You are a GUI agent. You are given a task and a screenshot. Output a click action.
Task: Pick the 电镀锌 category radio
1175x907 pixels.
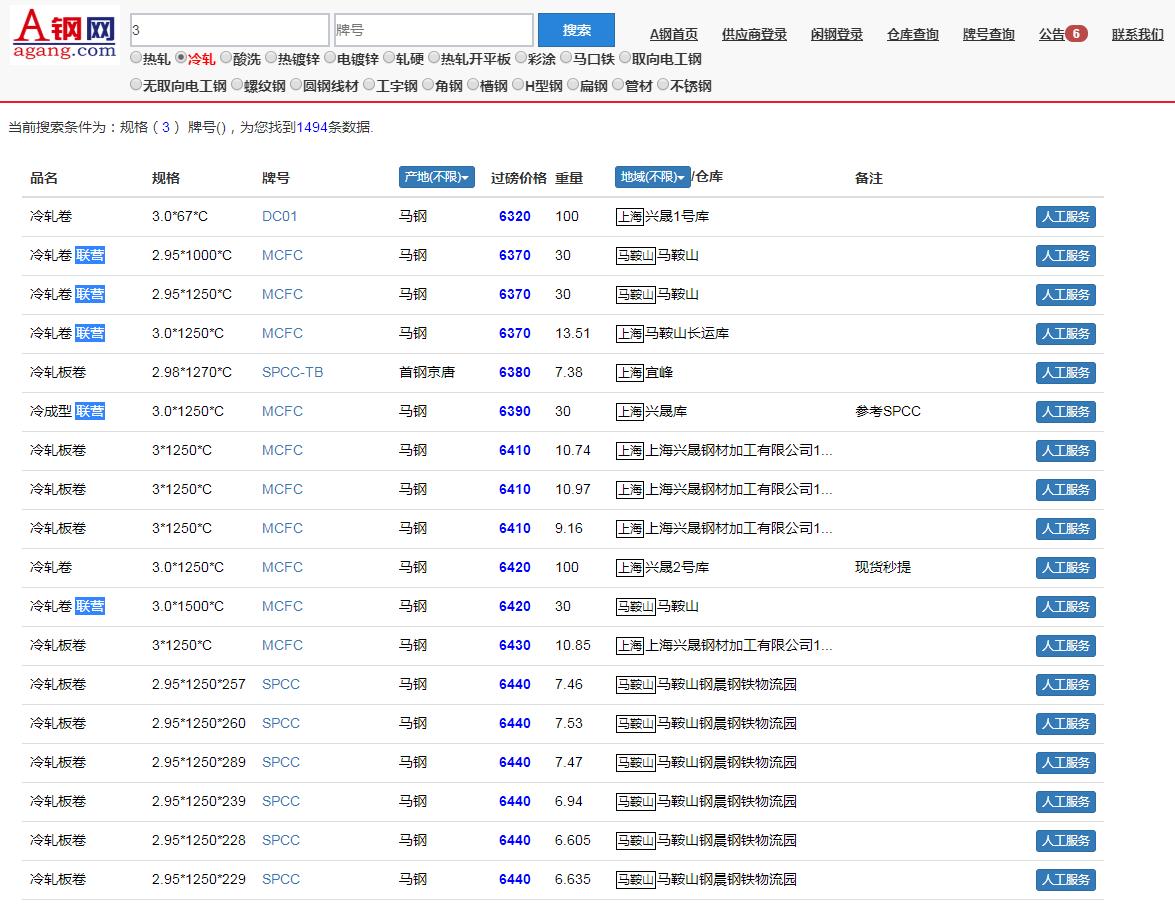(330, 58)
